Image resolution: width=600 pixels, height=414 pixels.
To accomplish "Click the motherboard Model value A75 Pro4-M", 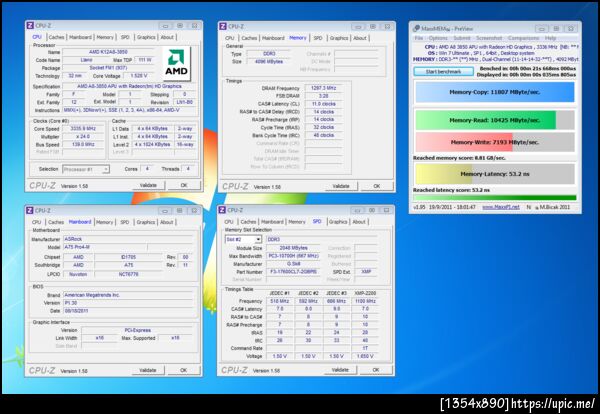I will click(x=104, y=247).
